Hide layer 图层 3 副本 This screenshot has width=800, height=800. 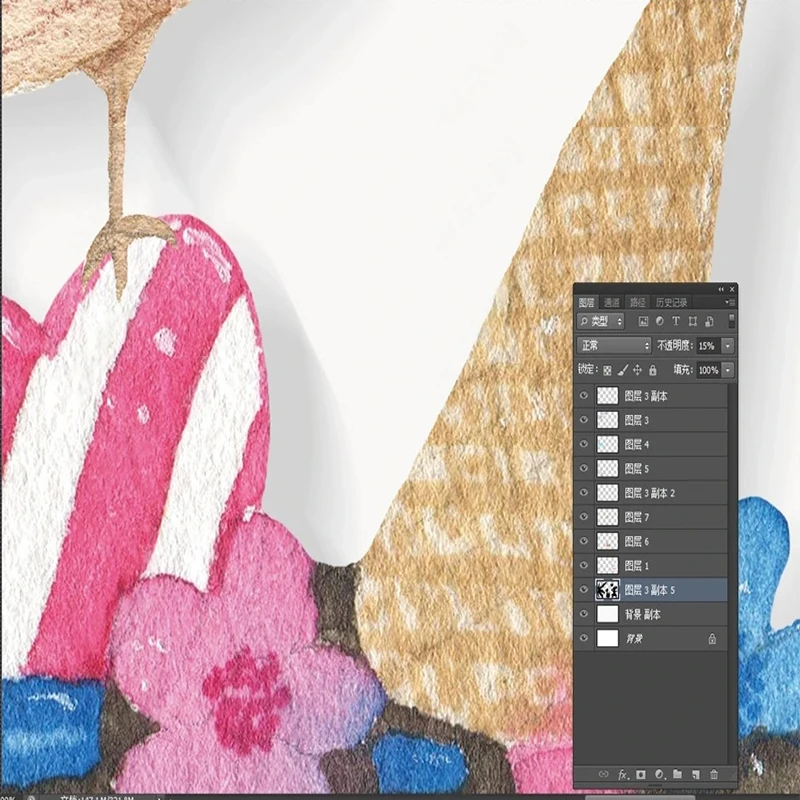pos(584,396)
